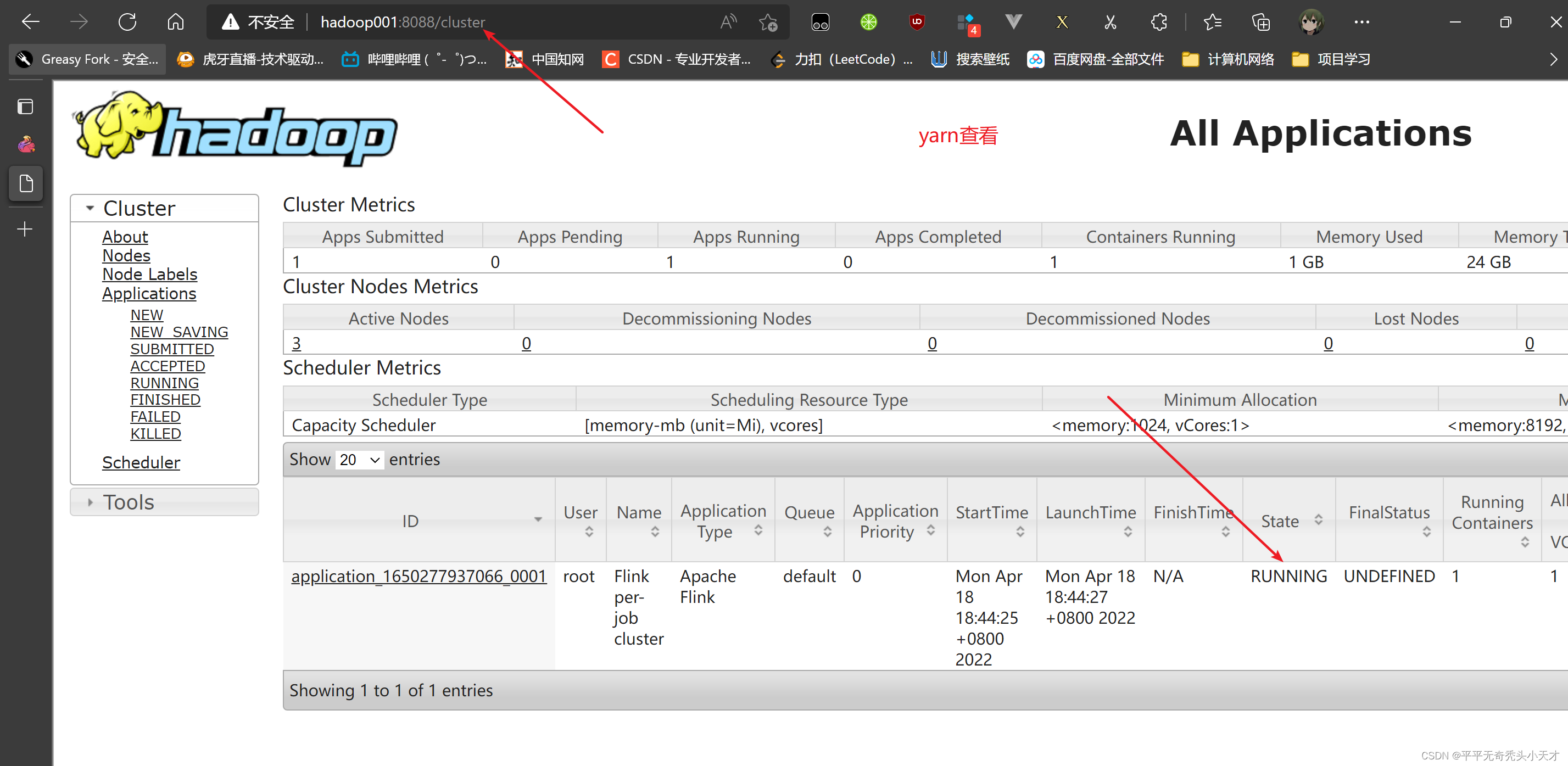Image resolution: width=1568 pixels, height=766 pixels.
Task: Open the Show entries dropdown
Action: (359, 460)
